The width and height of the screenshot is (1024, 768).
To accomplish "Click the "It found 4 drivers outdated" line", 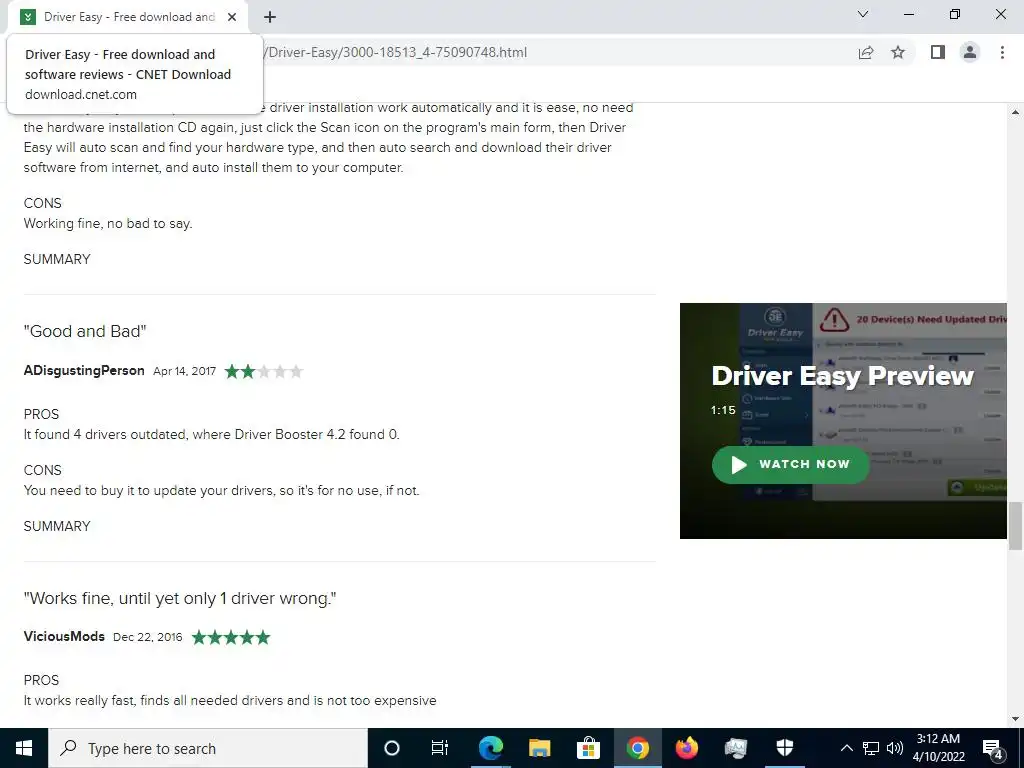I will tap(212, 434).
